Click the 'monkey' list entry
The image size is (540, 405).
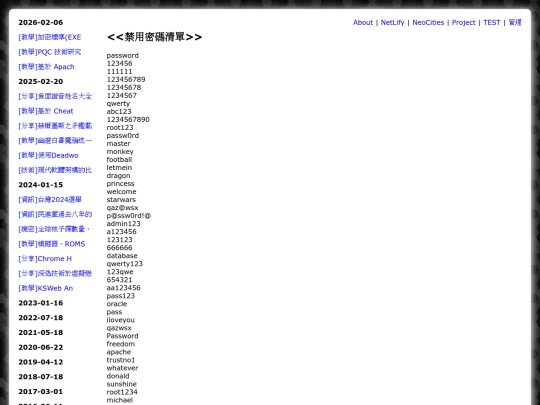coord(120,152)
